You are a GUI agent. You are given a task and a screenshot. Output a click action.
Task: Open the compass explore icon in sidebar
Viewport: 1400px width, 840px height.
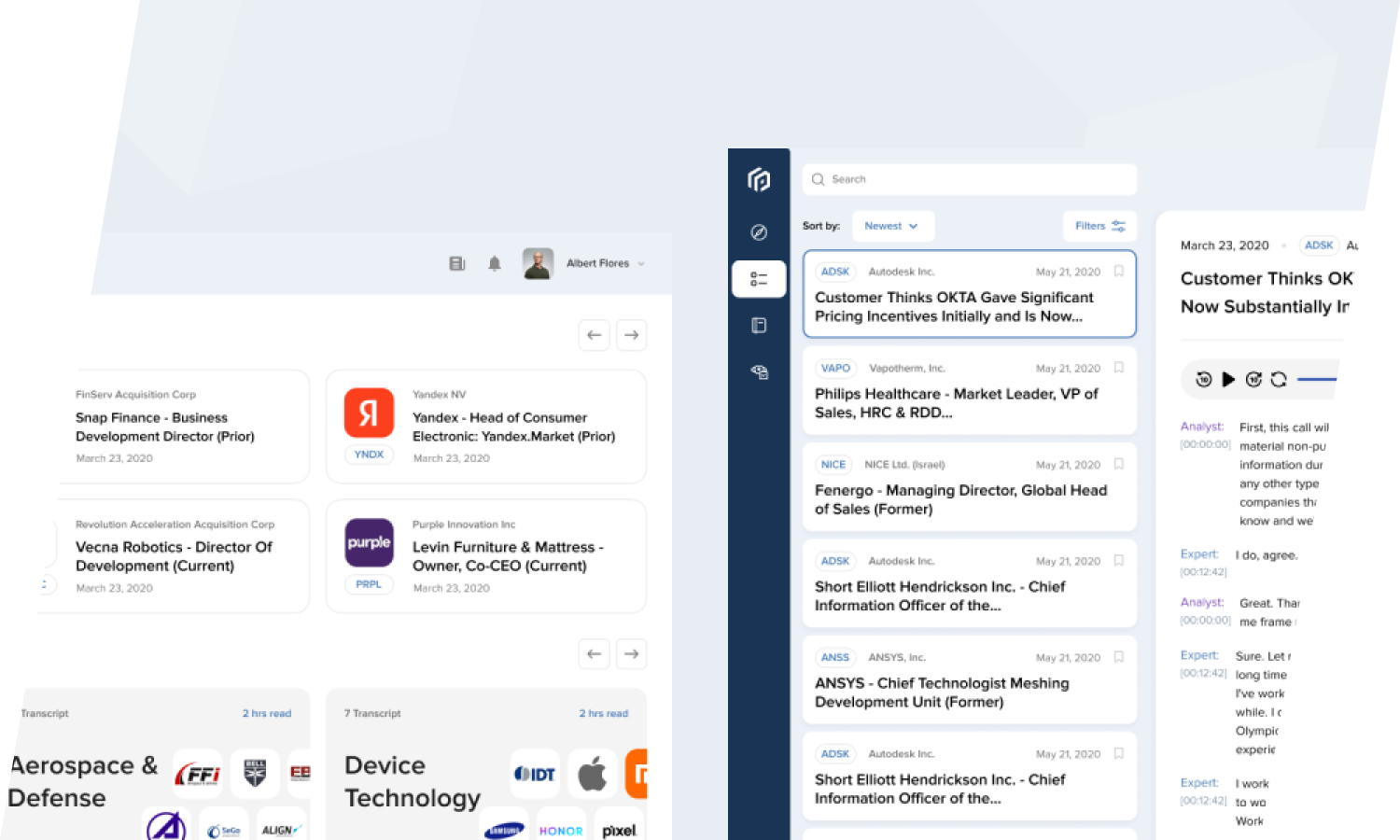tap(759, 232)
